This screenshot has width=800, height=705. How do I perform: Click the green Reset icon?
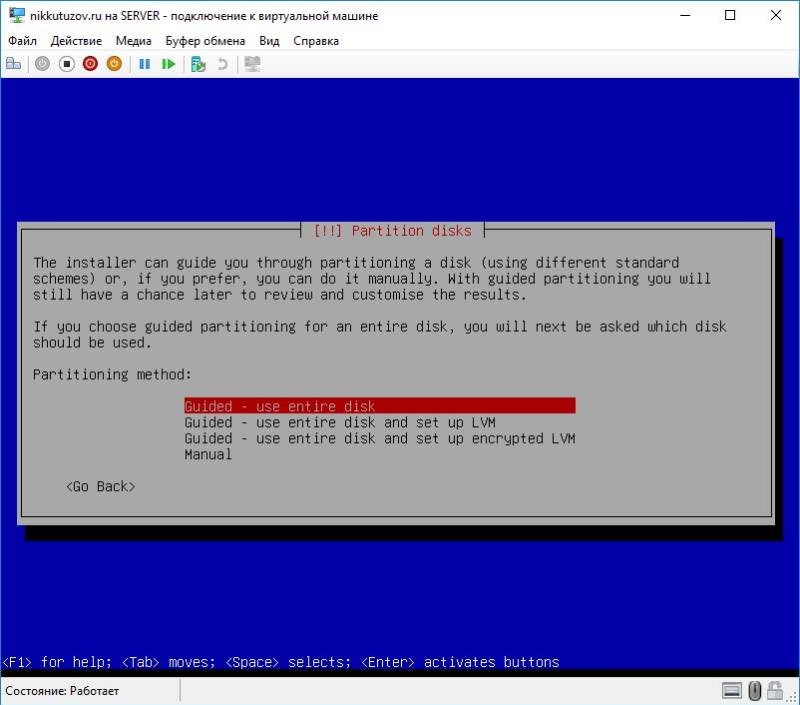click(168, 64)
